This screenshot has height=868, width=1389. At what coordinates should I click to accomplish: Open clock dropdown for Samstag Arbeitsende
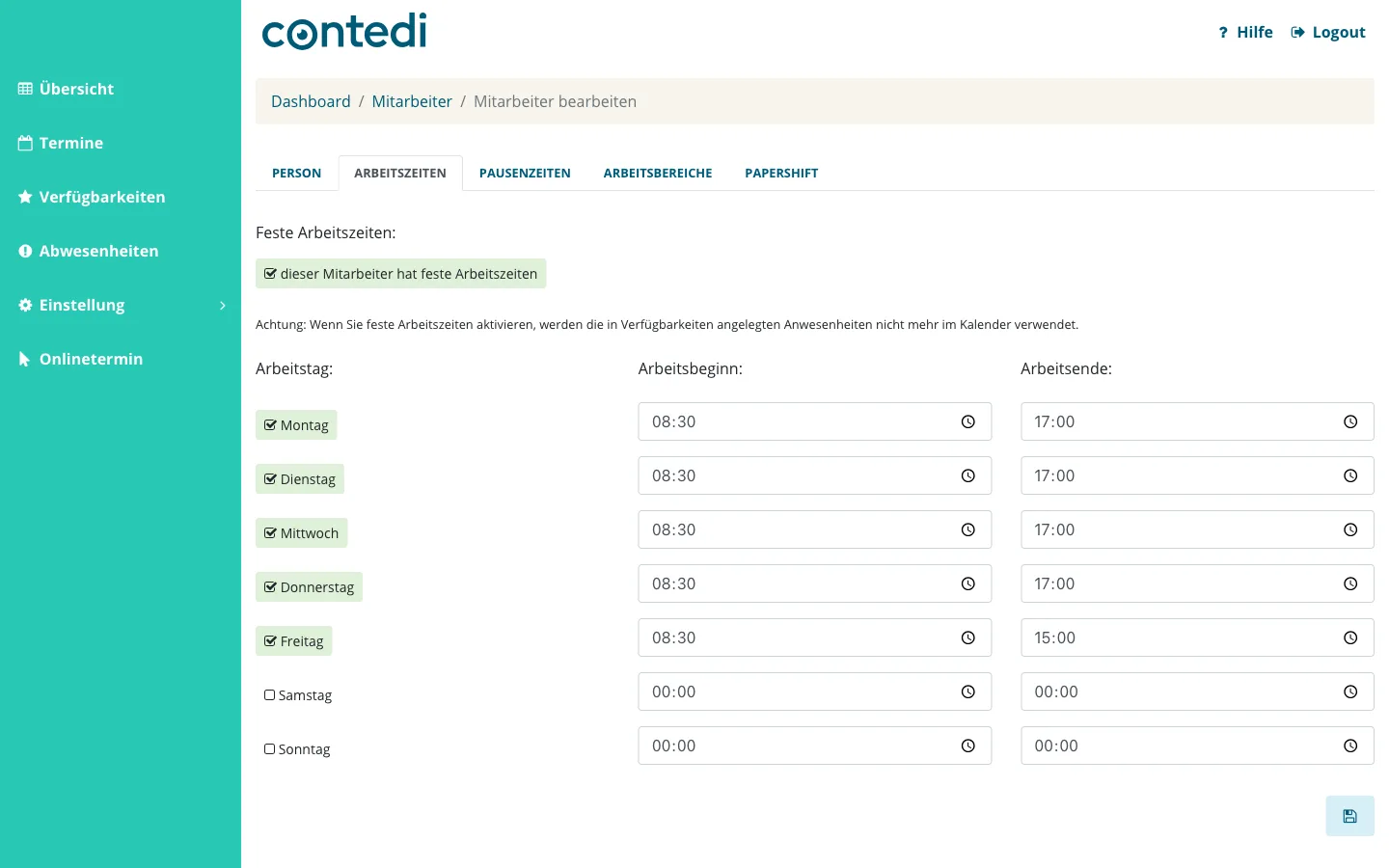click(1350, 692)
